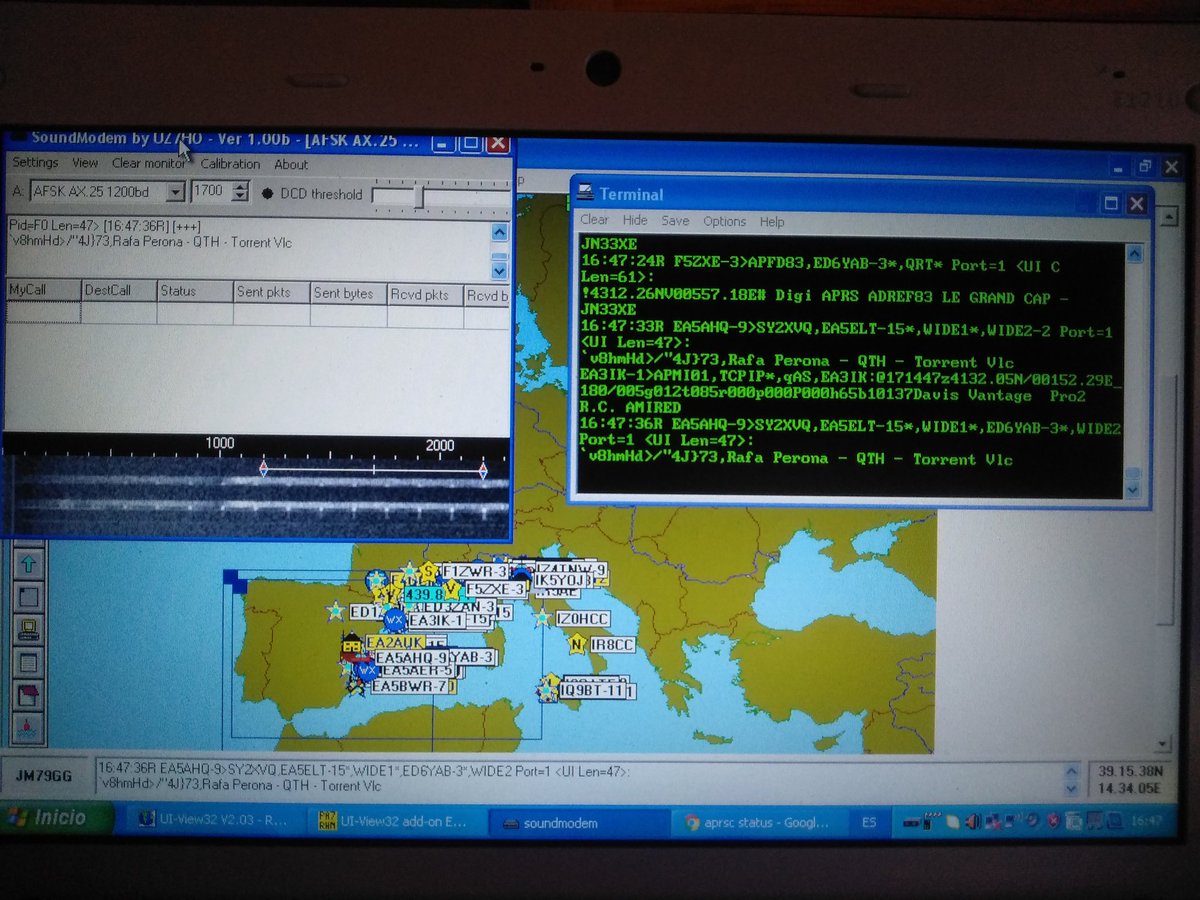Select station label EA3IK-1 on map

point(436,620)
